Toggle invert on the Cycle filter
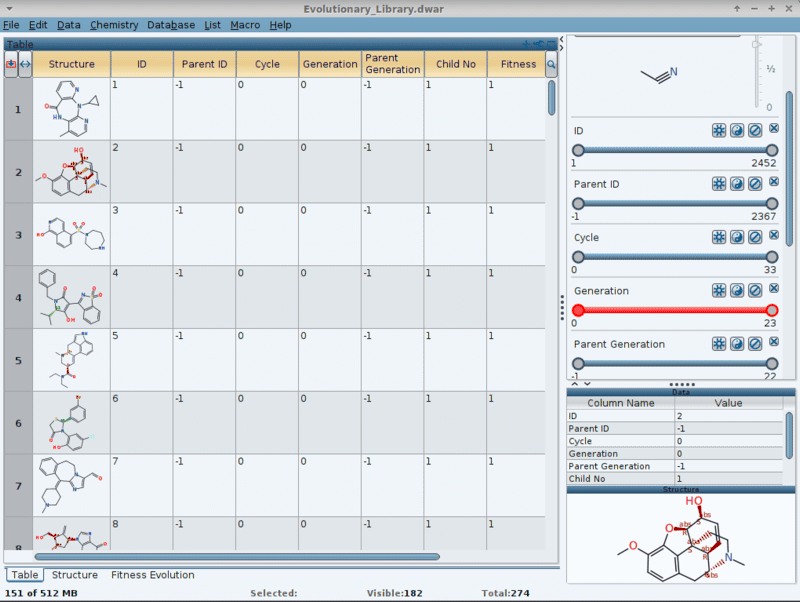800x602 pixels. [737, 237]
